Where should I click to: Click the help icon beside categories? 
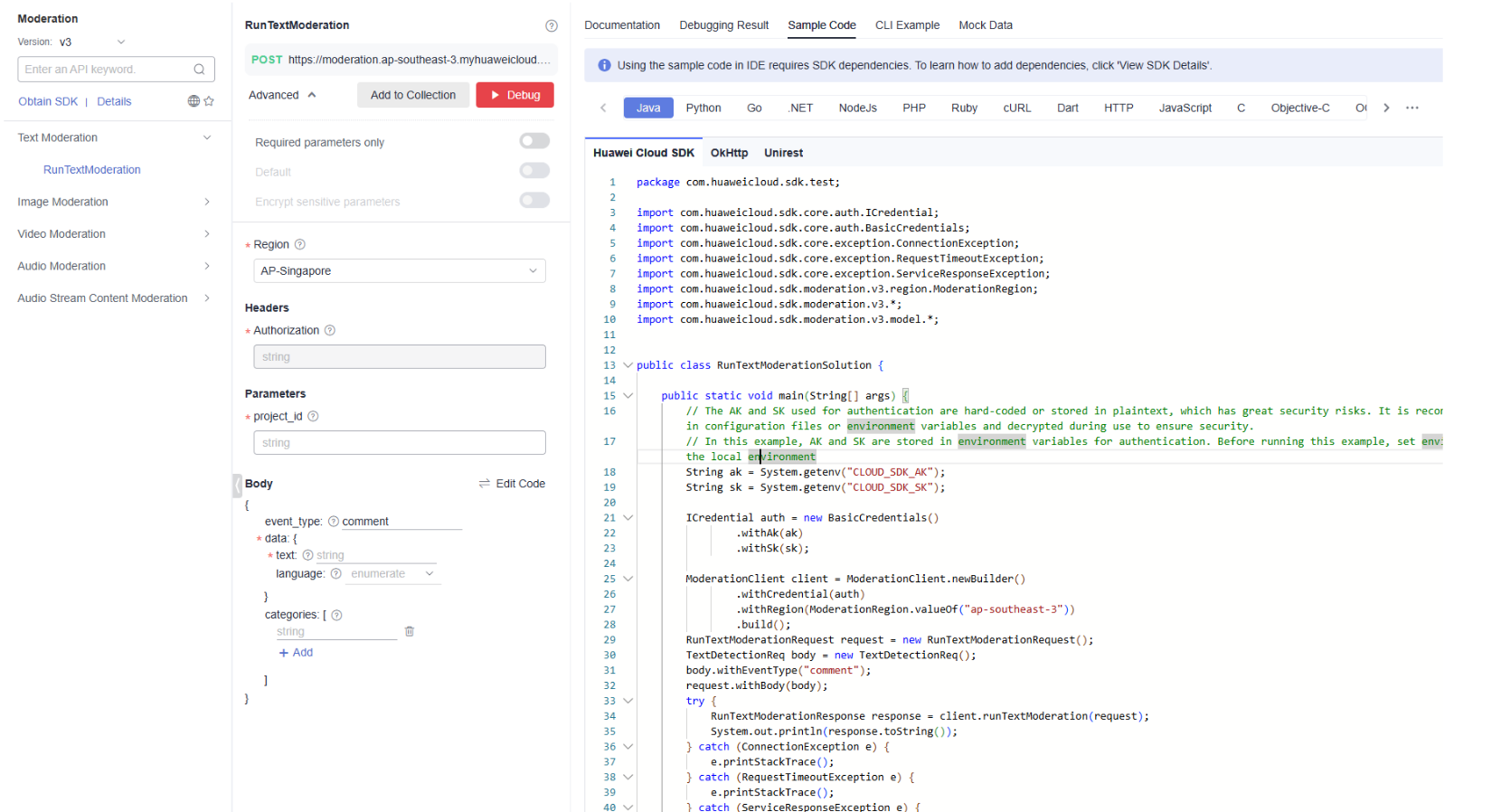[x=336, y=615]
